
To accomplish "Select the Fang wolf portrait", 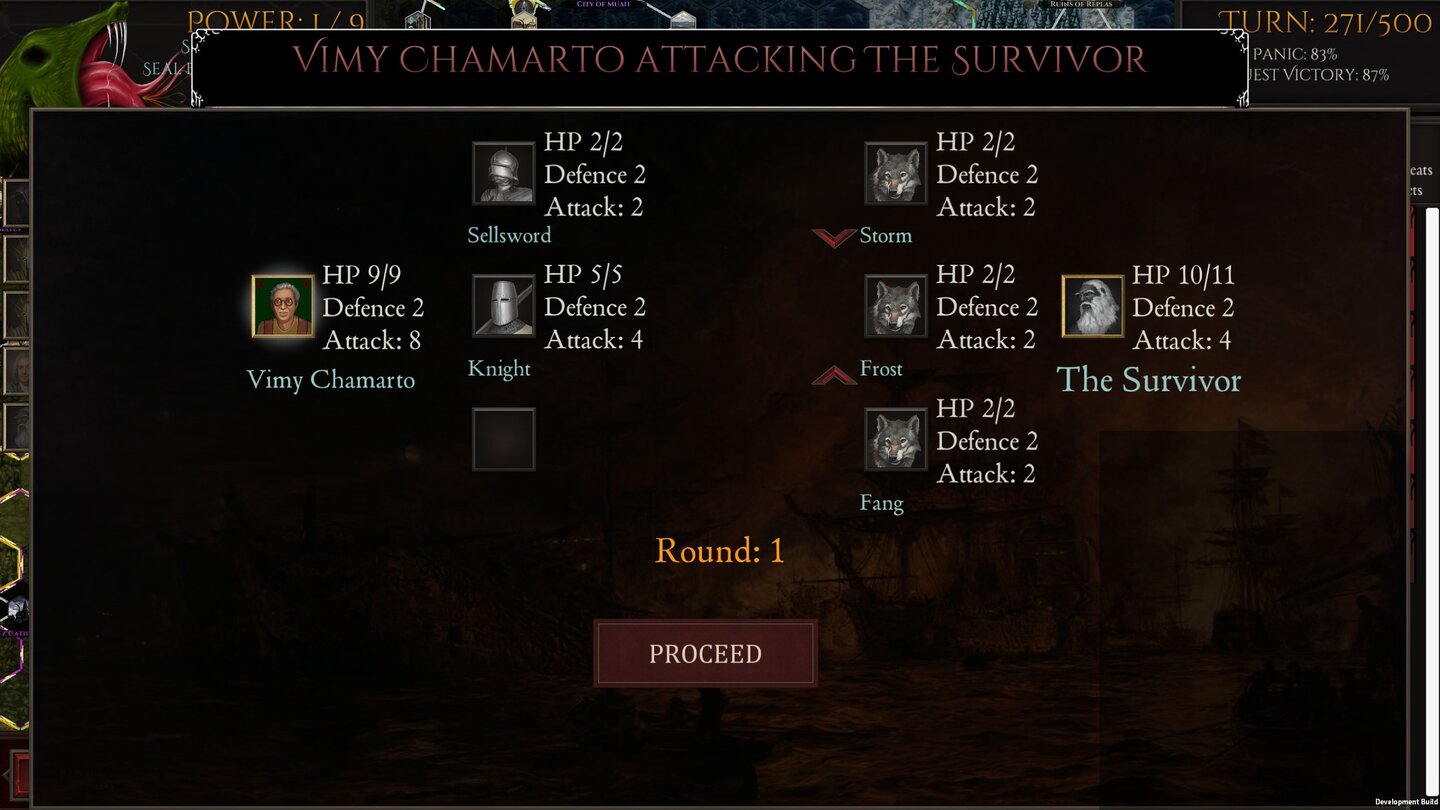I will tap(896, 439).
